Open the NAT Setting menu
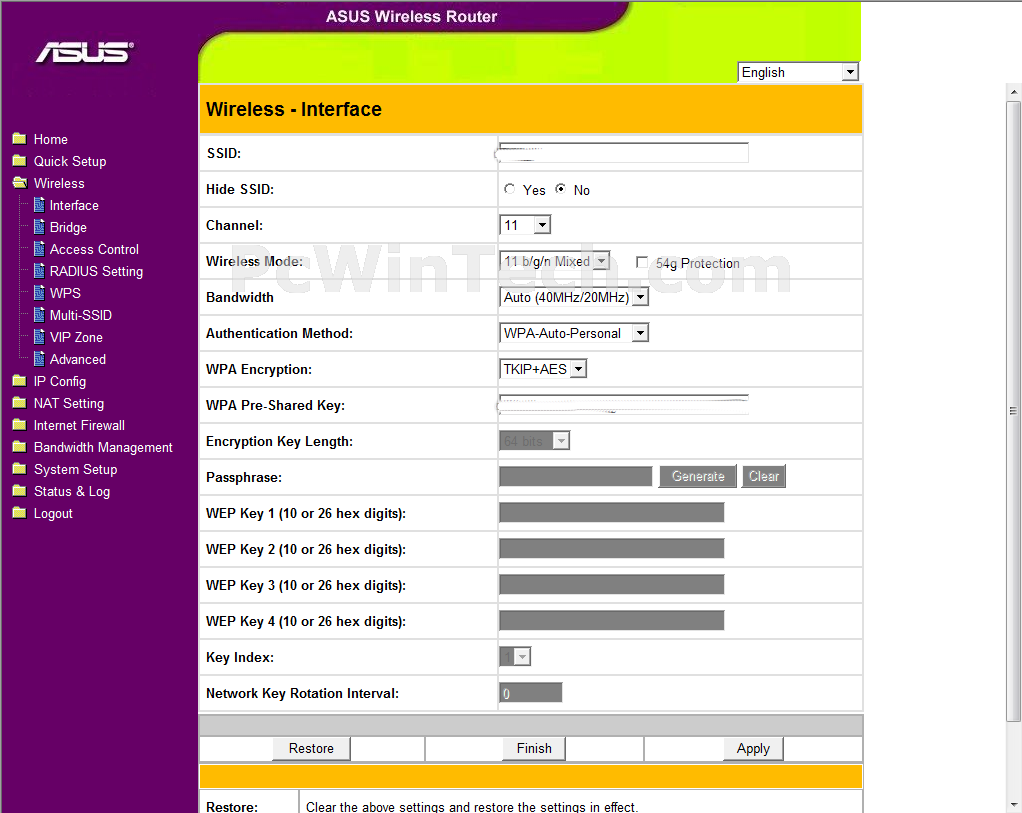 click(69, 404)
